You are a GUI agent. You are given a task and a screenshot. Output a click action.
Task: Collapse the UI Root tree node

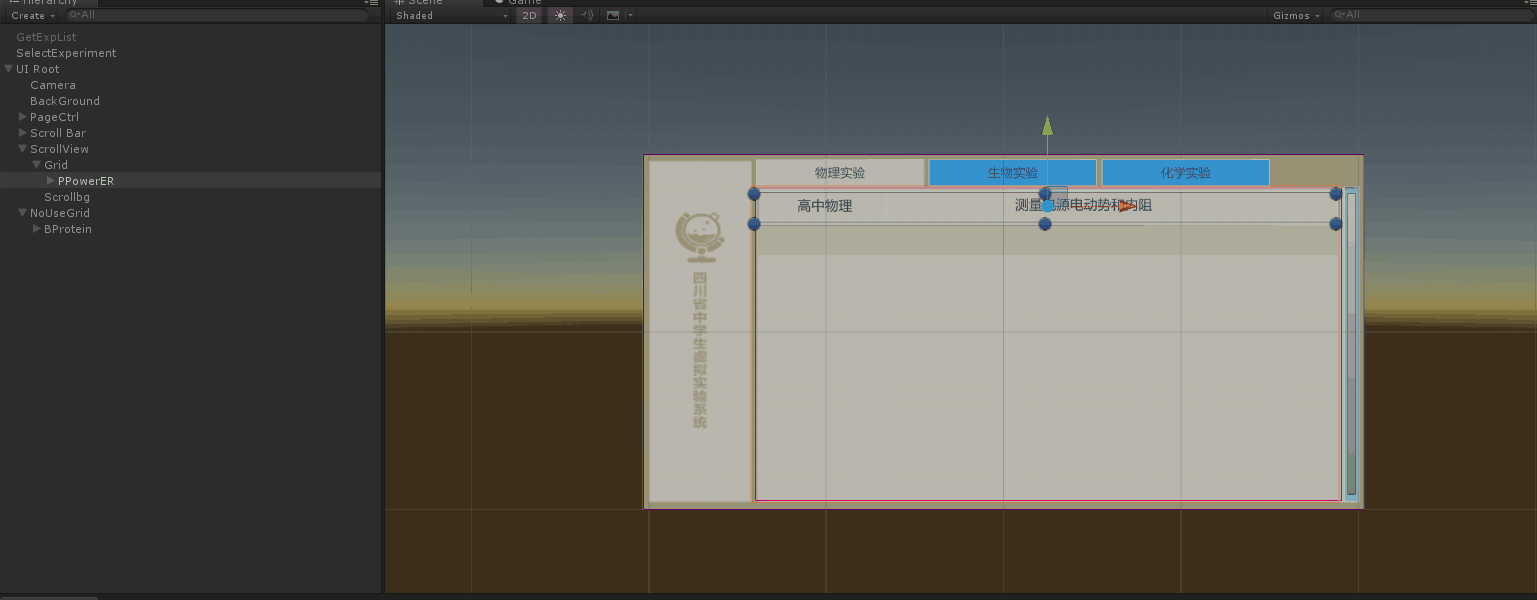click(x=9, y=69)
